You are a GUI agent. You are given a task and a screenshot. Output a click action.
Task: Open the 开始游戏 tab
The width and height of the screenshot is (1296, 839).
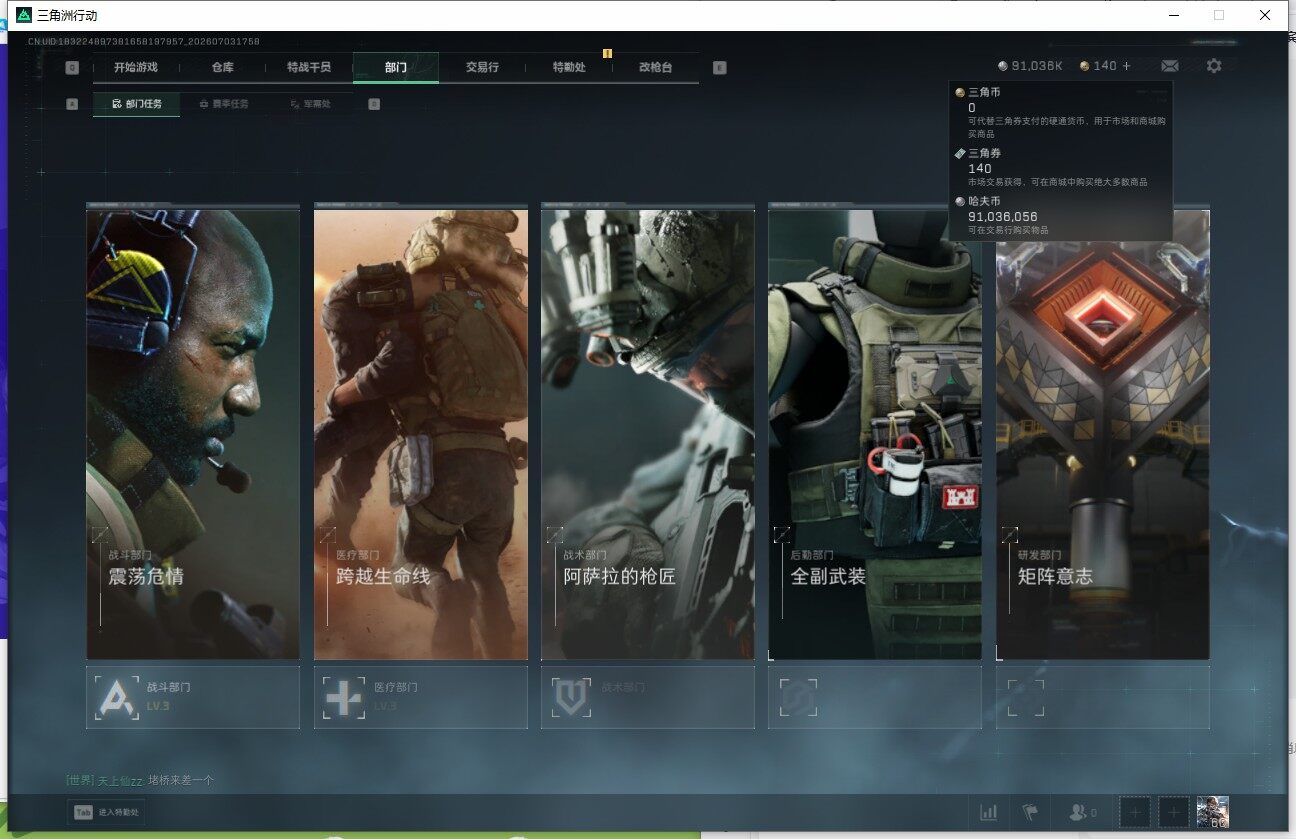click(x=135, y=67)
